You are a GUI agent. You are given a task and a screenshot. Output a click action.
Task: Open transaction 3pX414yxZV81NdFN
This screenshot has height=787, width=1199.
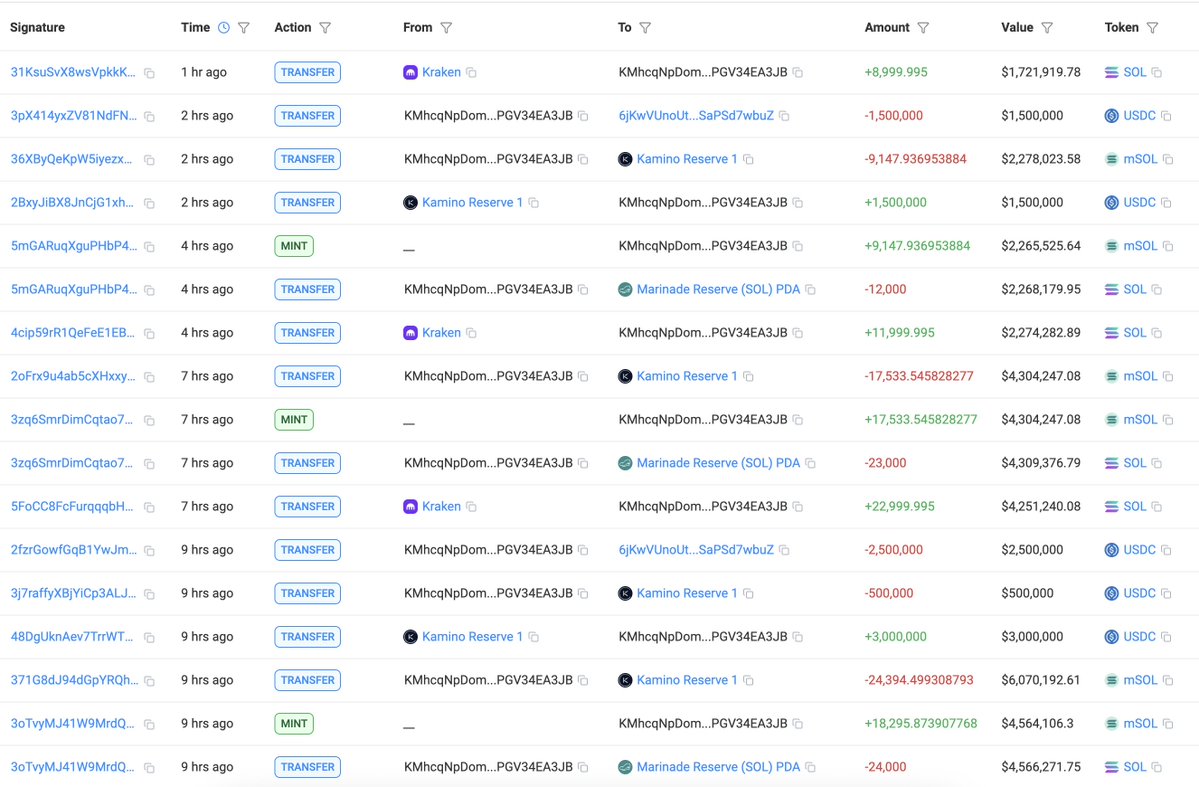pos(73,116)
